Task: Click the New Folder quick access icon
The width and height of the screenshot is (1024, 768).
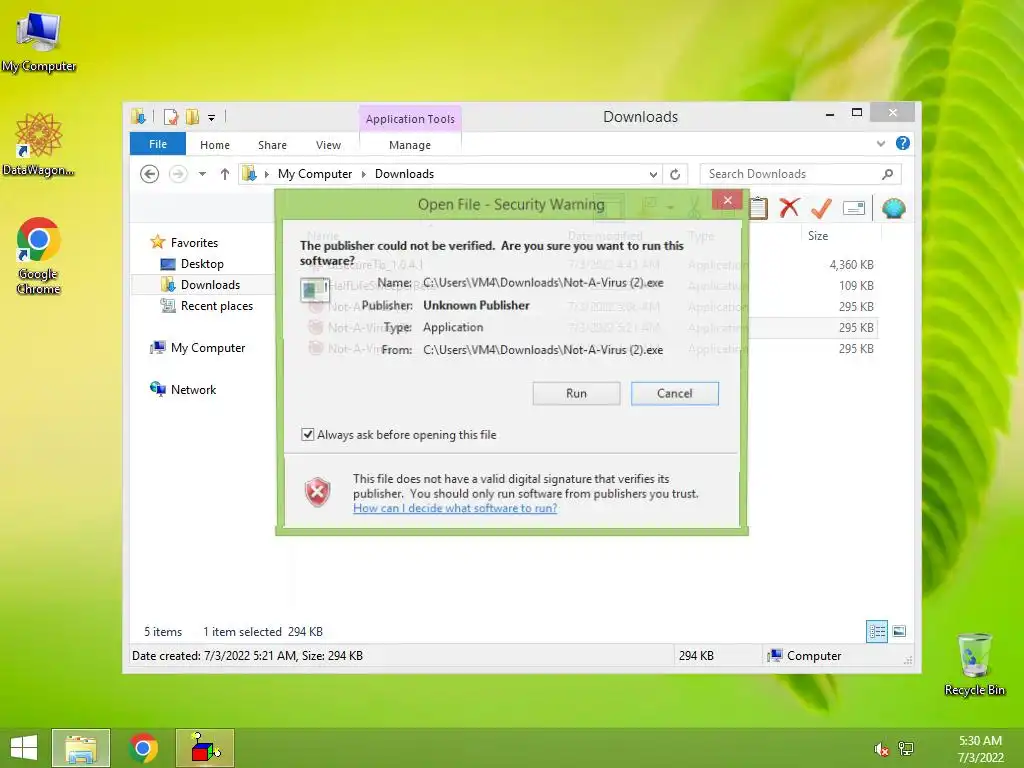Action: pyautogui.click(x=192, y=117)
